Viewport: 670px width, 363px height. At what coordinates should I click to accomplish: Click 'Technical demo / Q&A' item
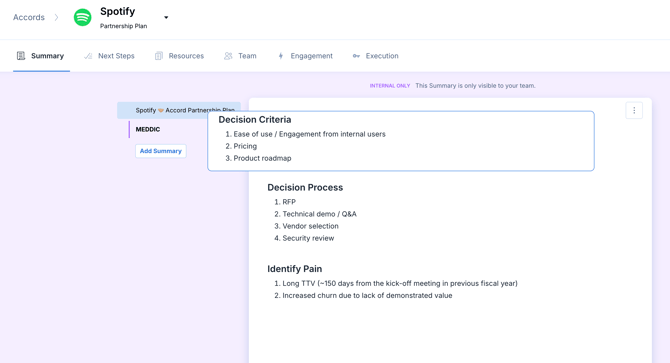[319, 214]
